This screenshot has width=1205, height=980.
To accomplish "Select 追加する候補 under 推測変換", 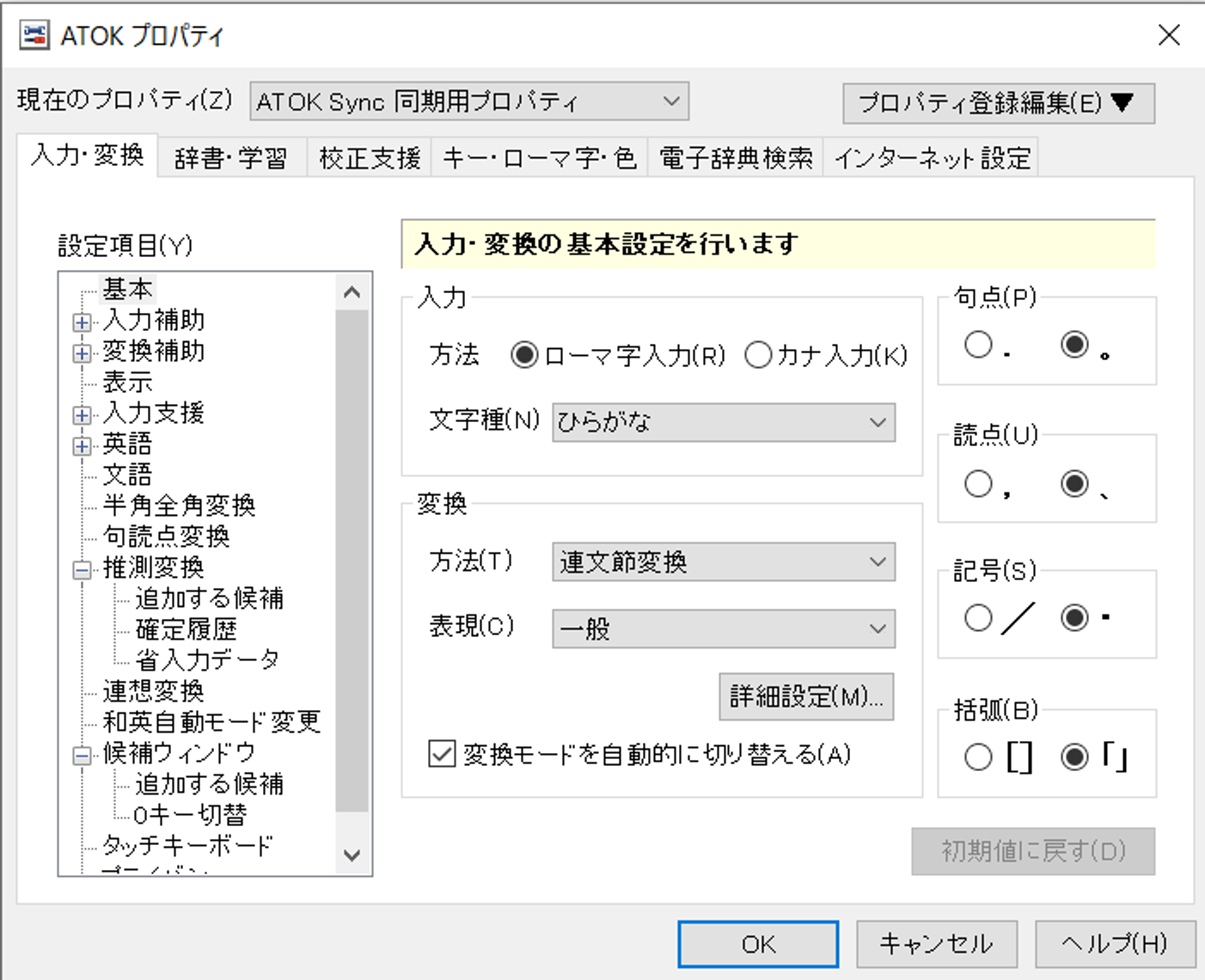I will (x=209, y=598).
